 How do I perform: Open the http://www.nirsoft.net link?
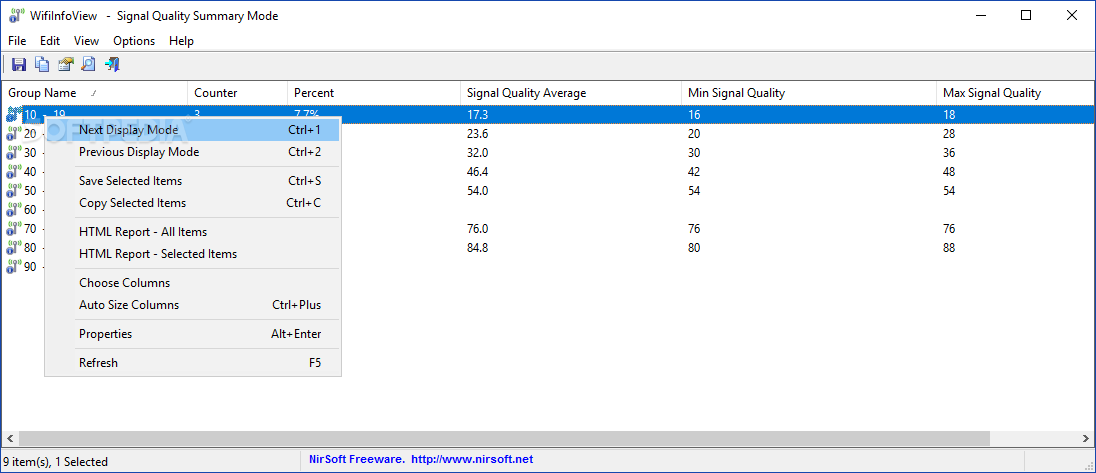coord(472,460)
